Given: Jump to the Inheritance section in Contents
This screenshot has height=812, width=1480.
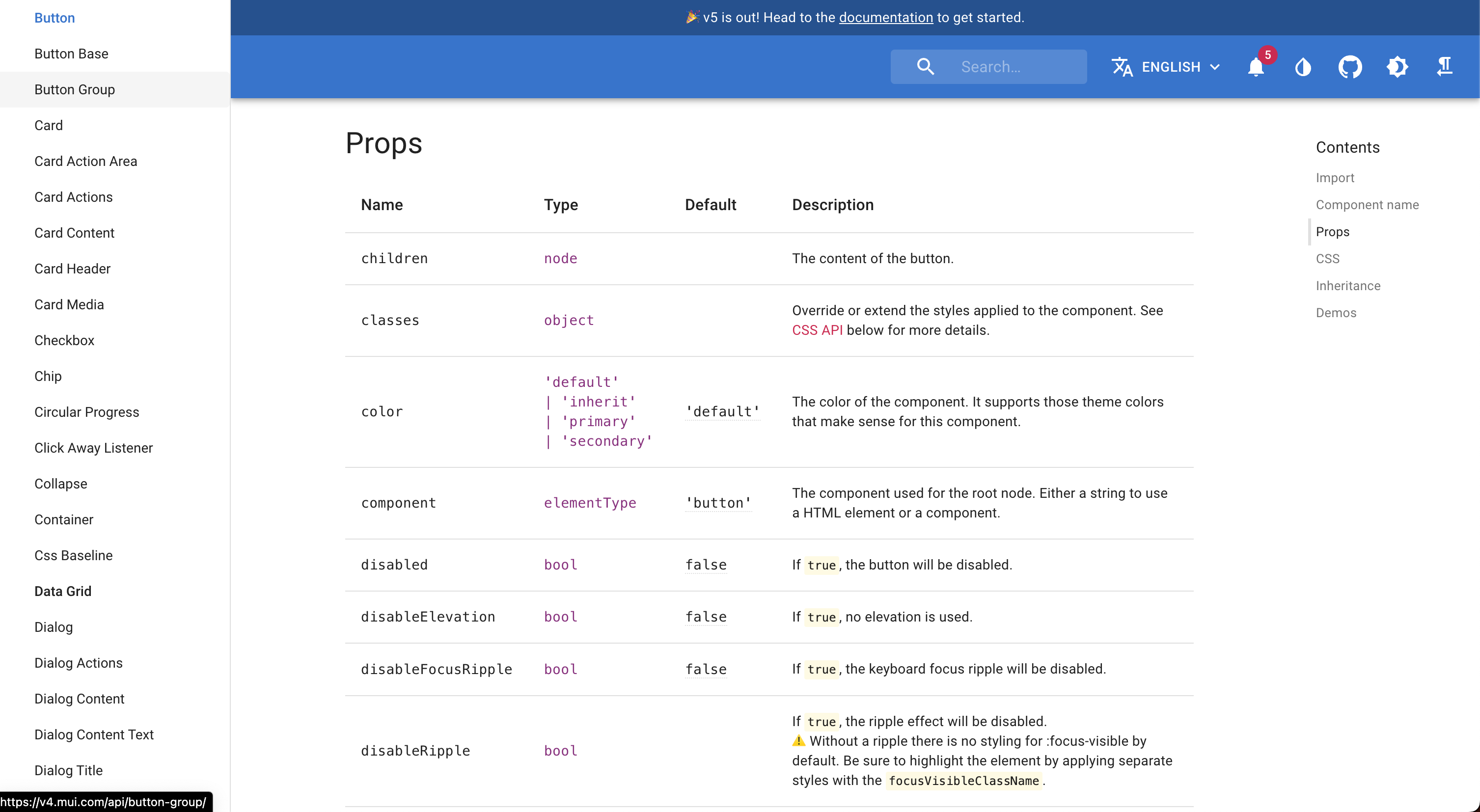Looking at the screenshot, I should coord(1348,285).
